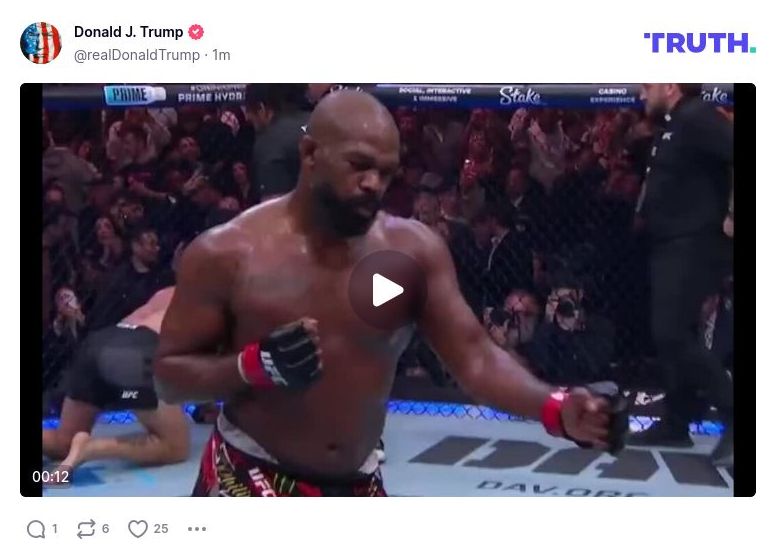Image resolution: width=777 pixels, height=559 pixels.
Task: Click the @realDonaldTrump handle
Action: [137, 55]
